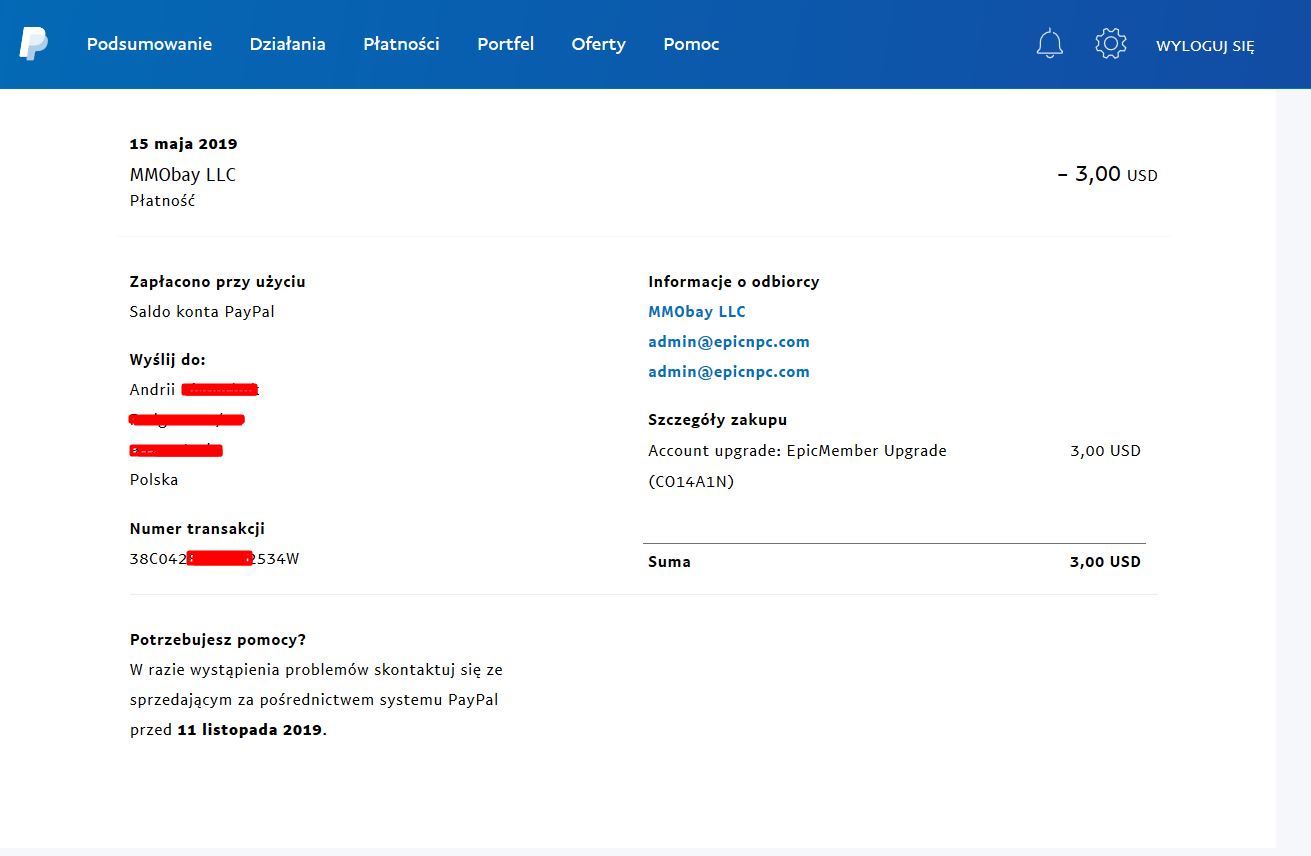
Task: Click the name "Andrii" in shipping address
Action: 153,390
